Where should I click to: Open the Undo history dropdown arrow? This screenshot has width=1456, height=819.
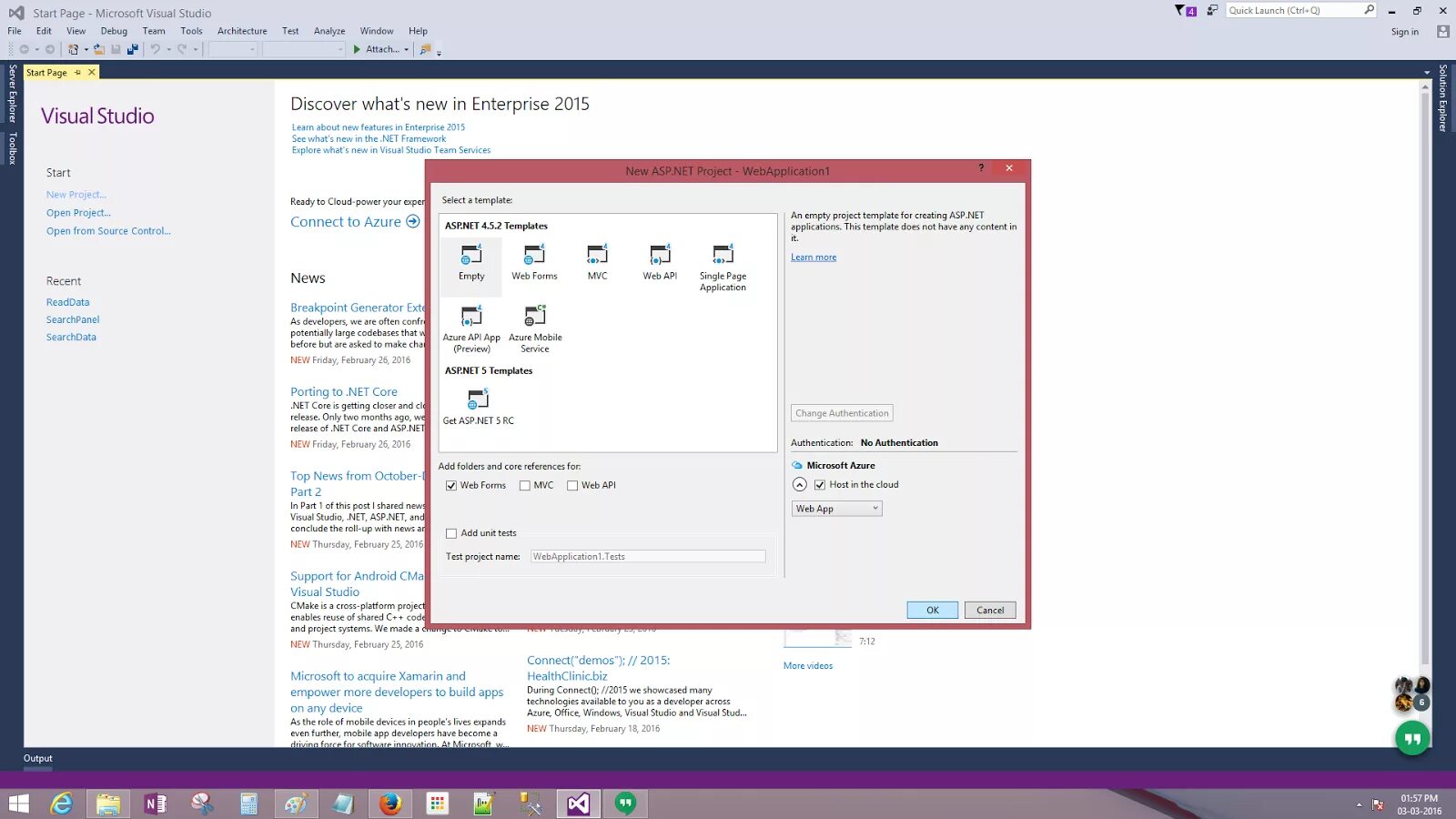click(x=168, y=50)
